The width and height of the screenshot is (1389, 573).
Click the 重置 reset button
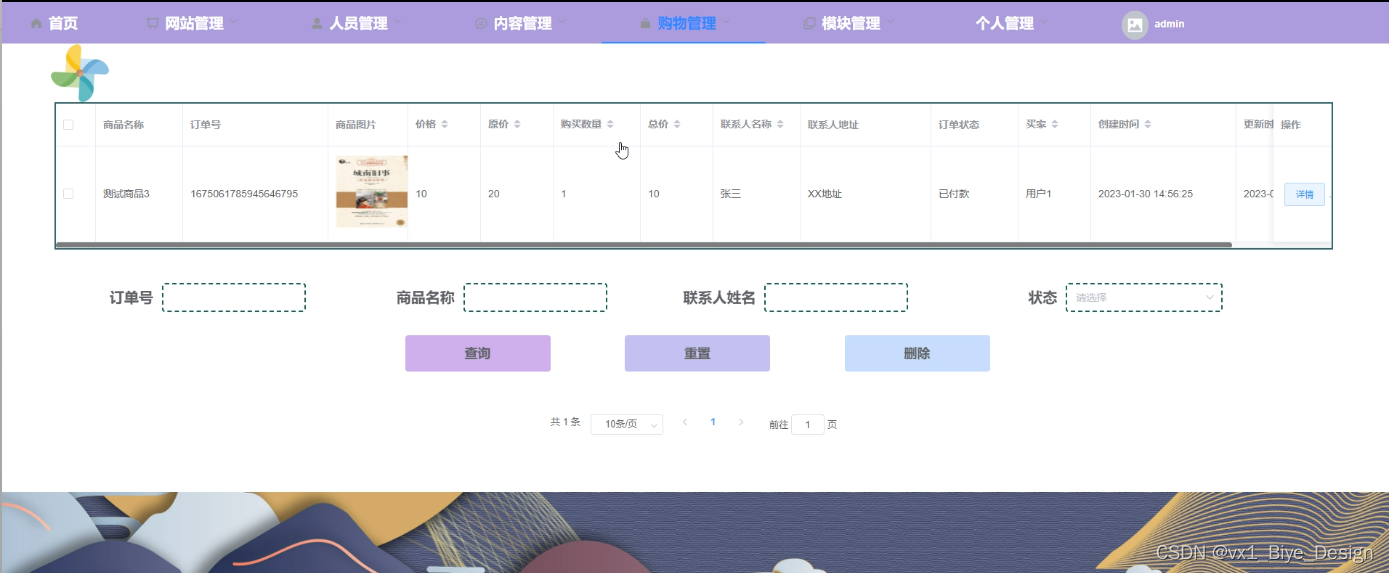[697, 353]
